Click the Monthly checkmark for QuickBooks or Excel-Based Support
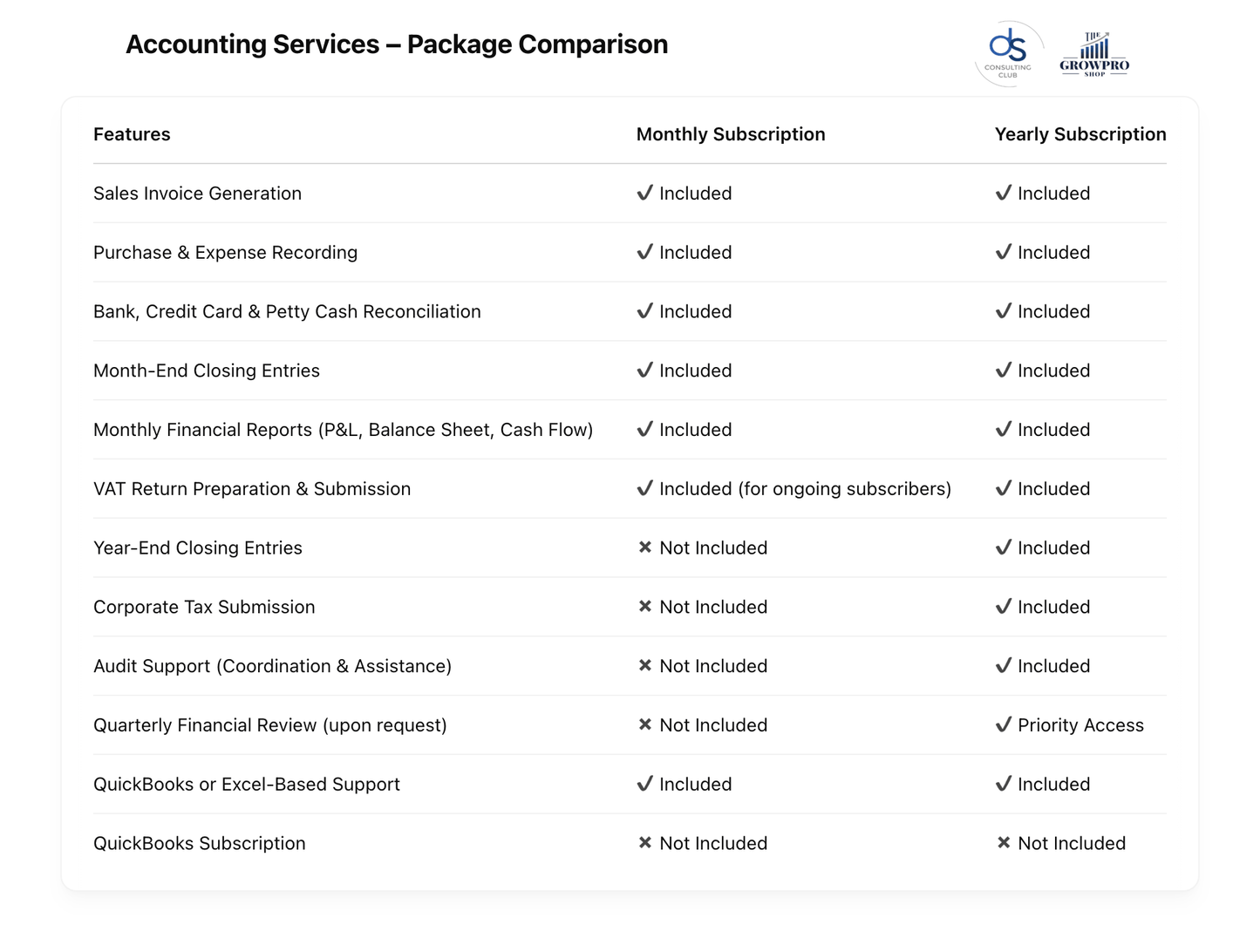The height and width of the screenshot is (952, 1260). click(645, 784)
